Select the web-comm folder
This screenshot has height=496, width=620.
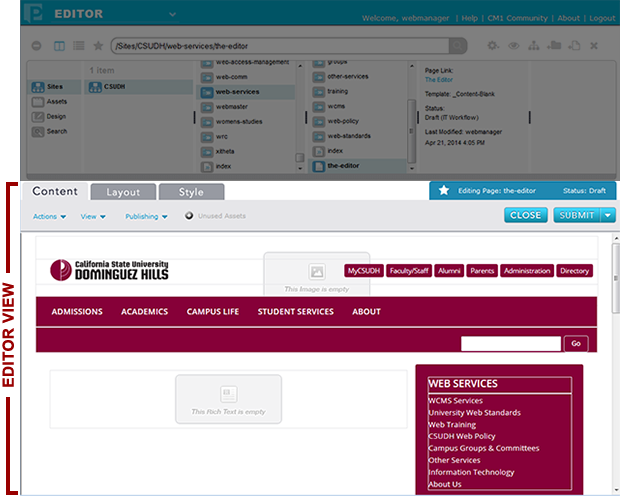[x=224, y=77]
